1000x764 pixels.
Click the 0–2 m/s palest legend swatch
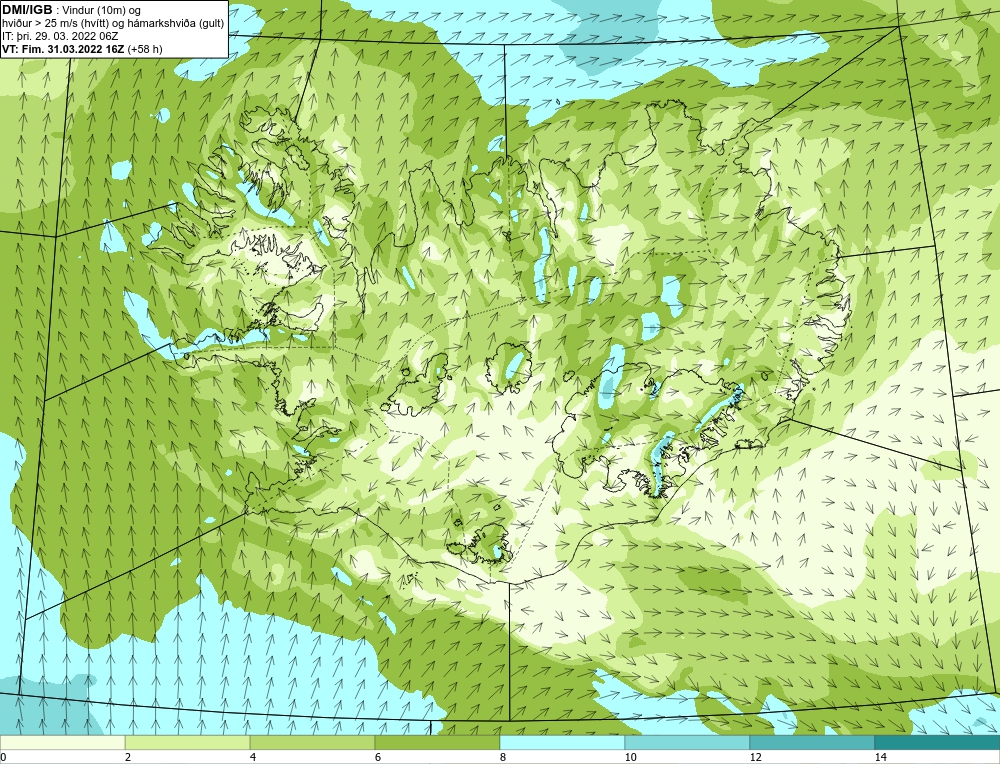[62, 743]
